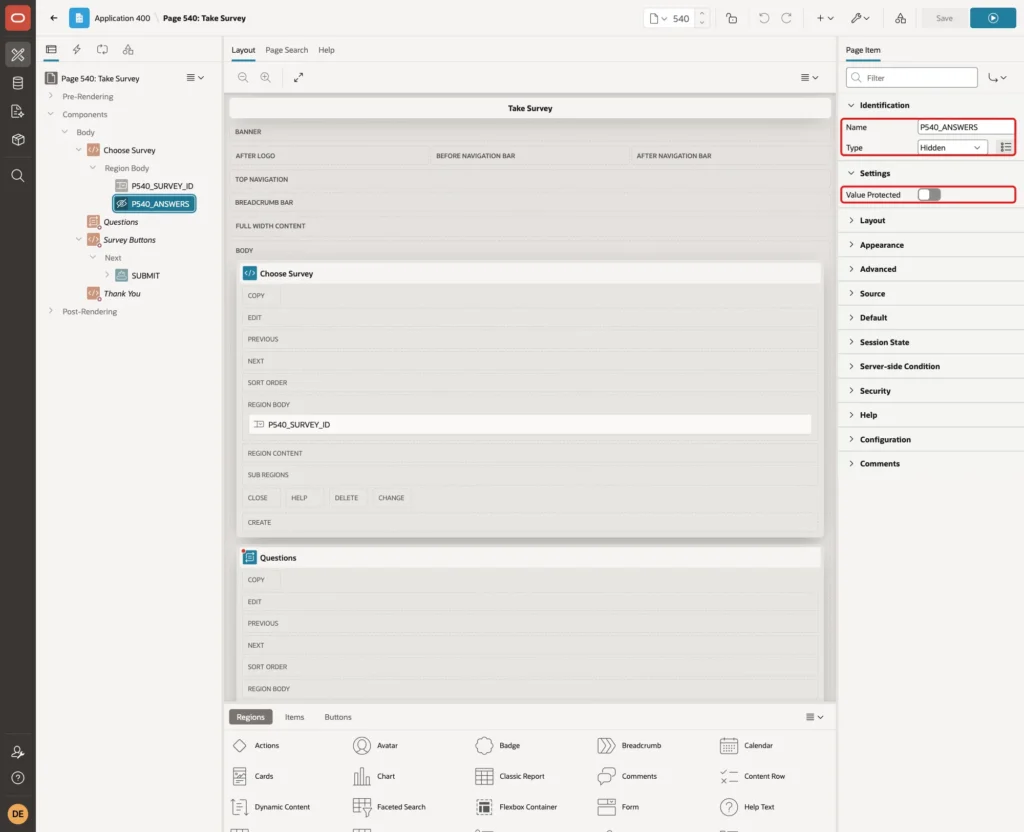
Task: Run the page with the play button
Action: coord(993,18)
